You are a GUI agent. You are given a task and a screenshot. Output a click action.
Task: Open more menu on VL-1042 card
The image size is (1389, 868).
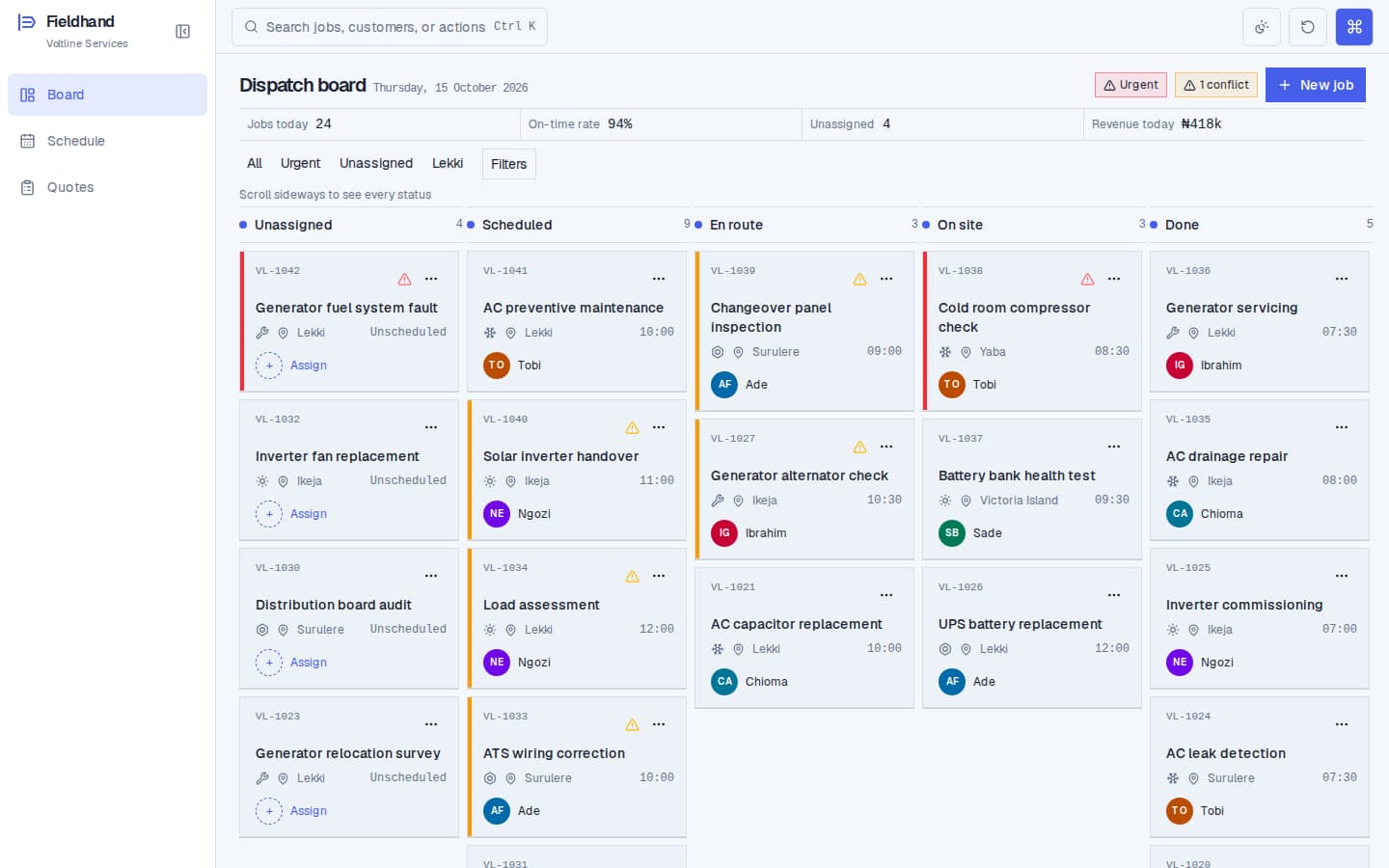click(x=431, y=279)
